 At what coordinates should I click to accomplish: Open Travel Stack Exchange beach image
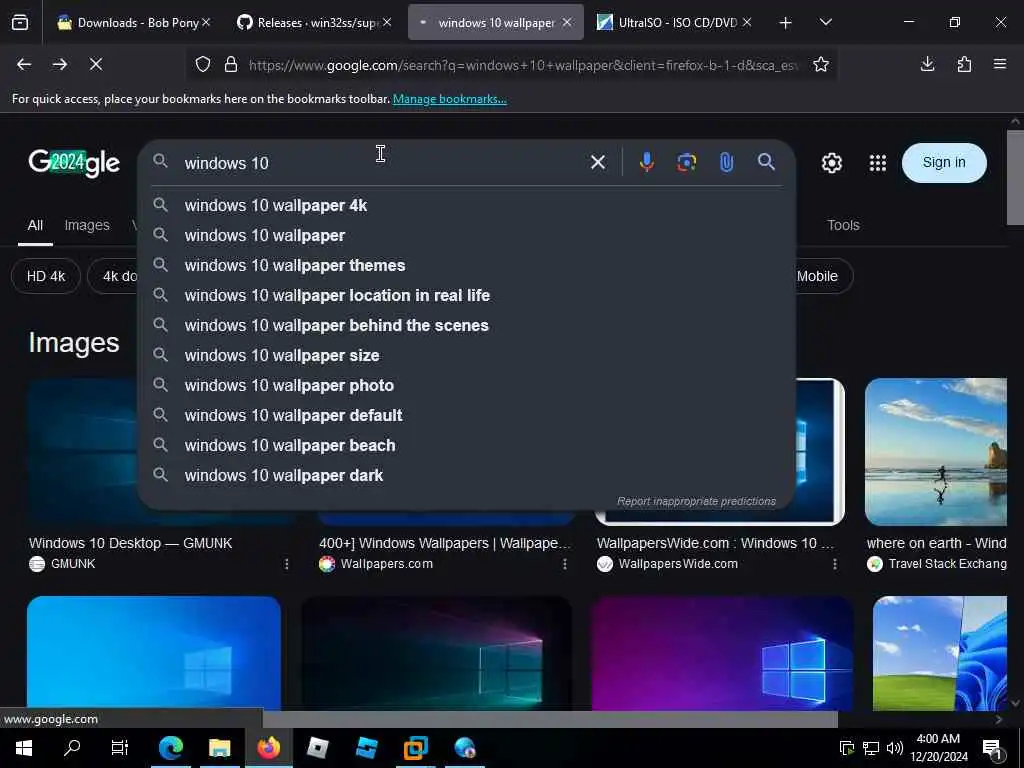pos(936,452)
